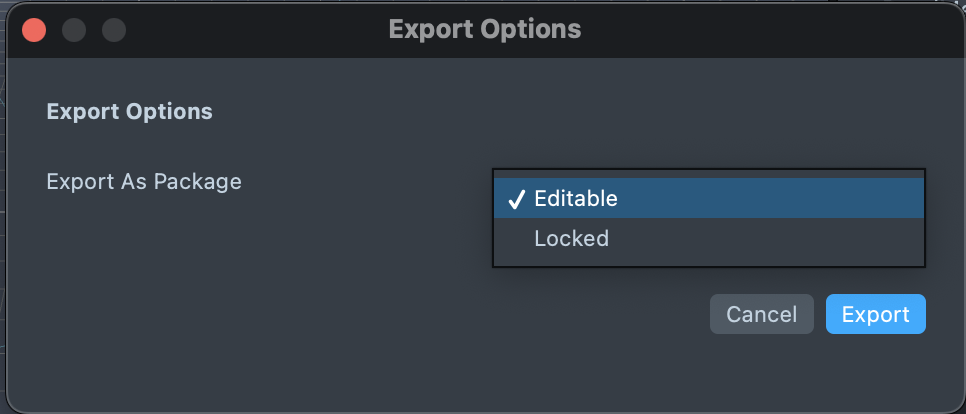The width and height of the screenshot is (966, 414).
Task: Click the Locked entry below Editable
Action: (x=571, y=239)
